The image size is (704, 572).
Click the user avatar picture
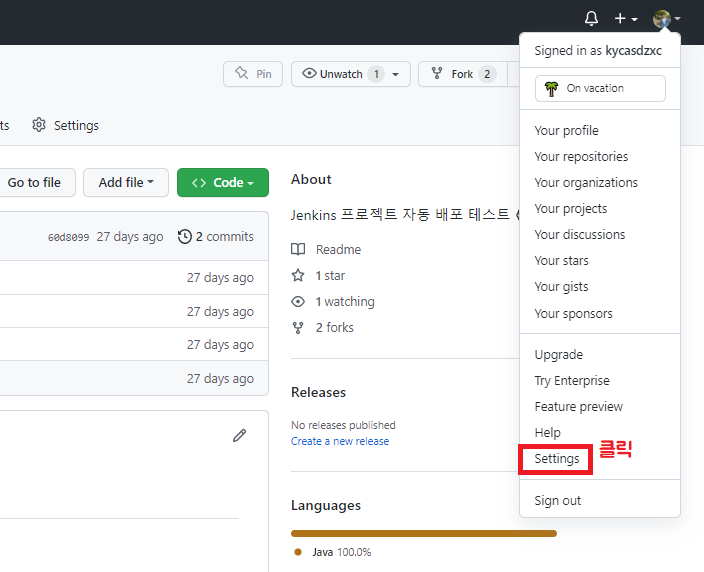click(x=662, y=19)
